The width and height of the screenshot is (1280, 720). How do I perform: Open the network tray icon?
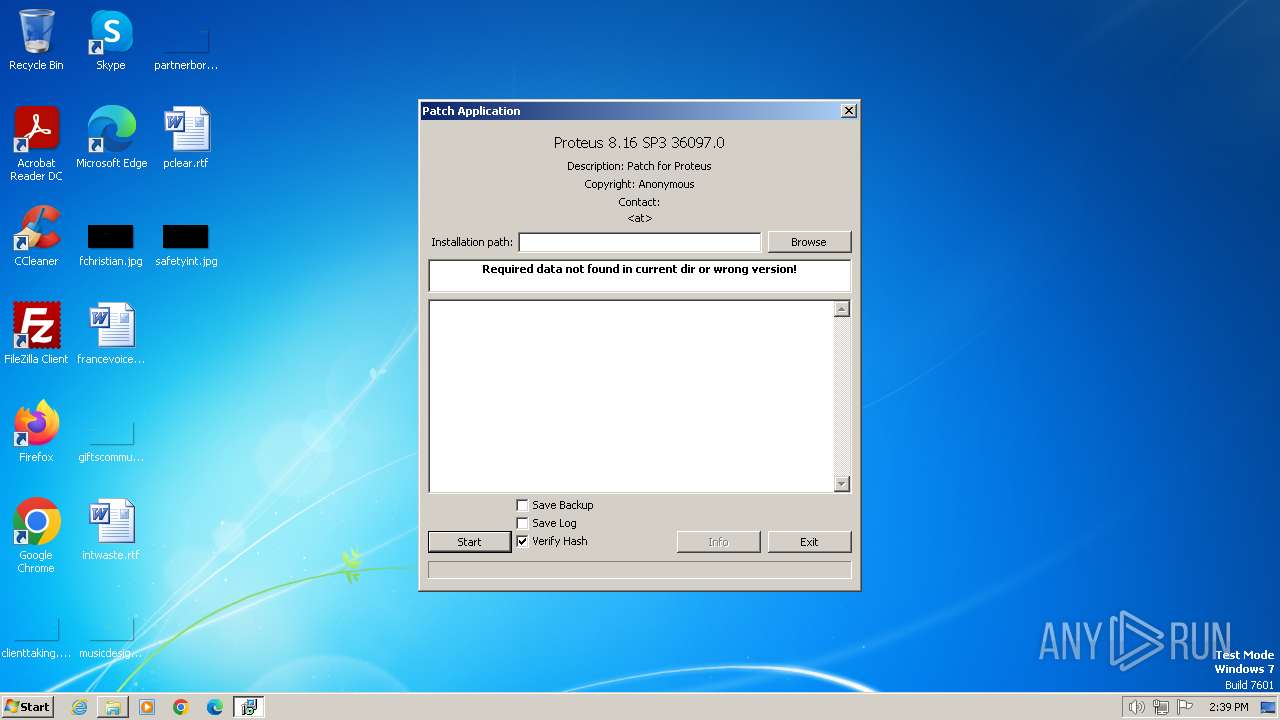(x=1161, y=707)
